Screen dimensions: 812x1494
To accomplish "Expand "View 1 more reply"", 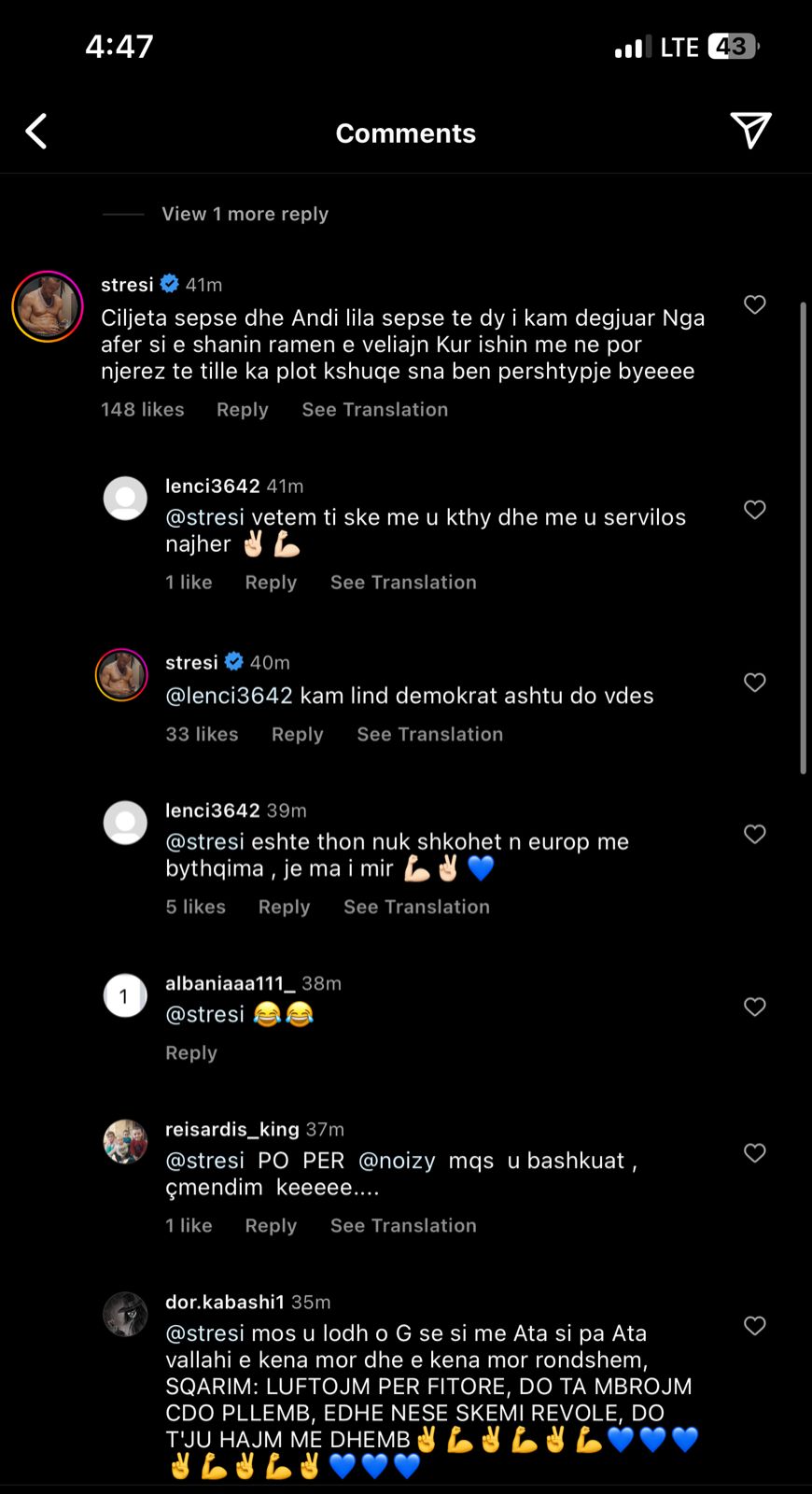I will [245, 214].
